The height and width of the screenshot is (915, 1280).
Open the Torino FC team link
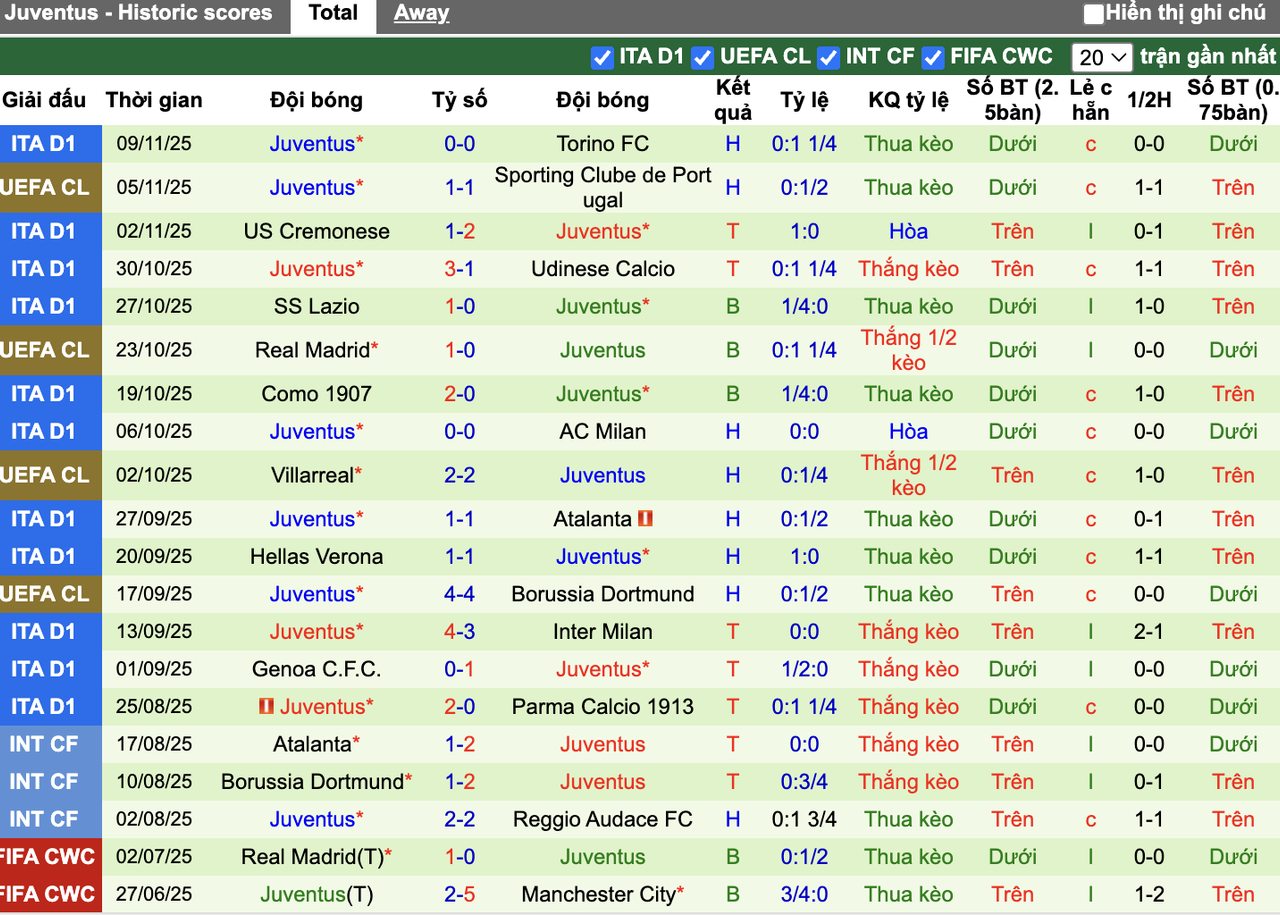pyautogui.click(x=603, y=144)
